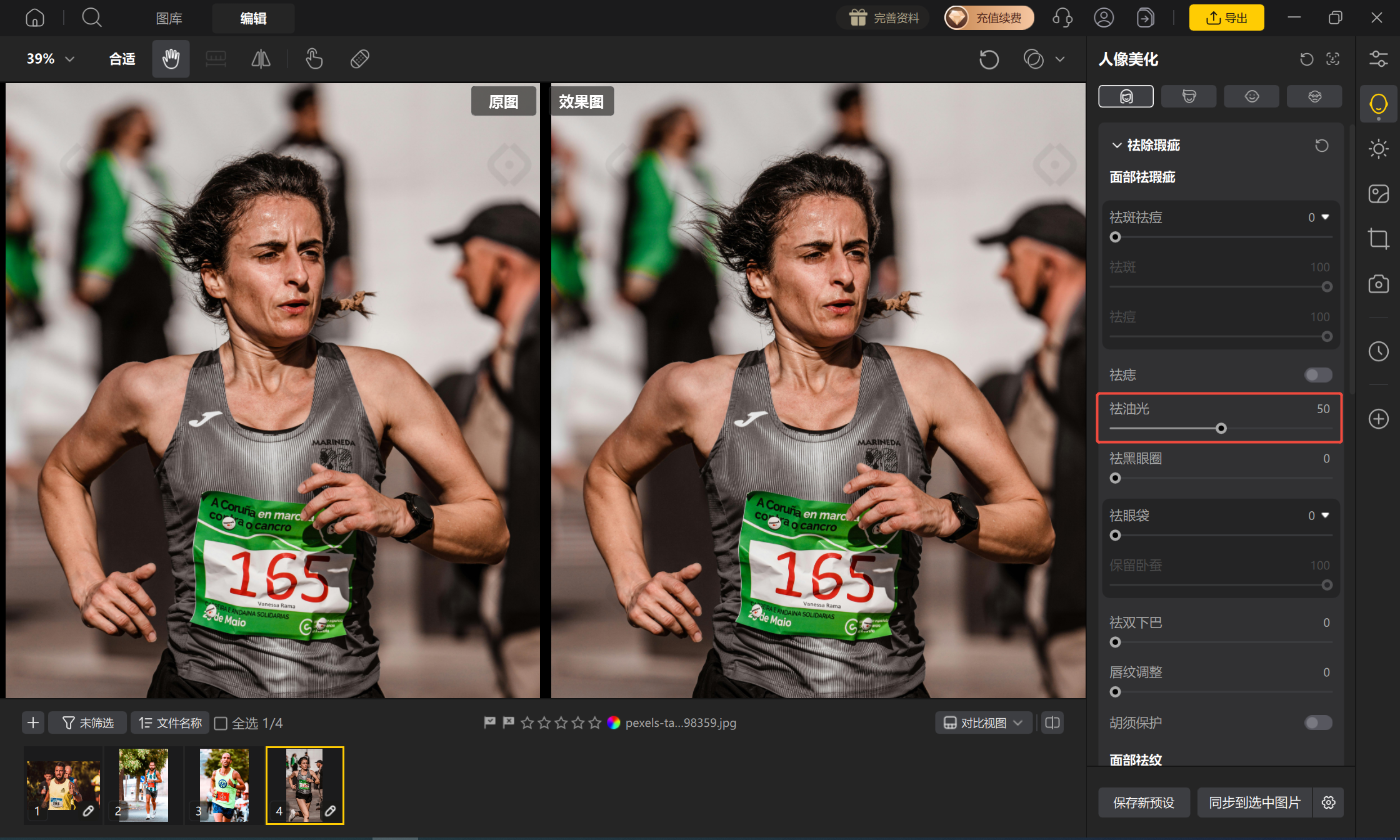Toggle the 祛痣 switch
The width and height of the screenshot is (1400, 840).
1318,375
